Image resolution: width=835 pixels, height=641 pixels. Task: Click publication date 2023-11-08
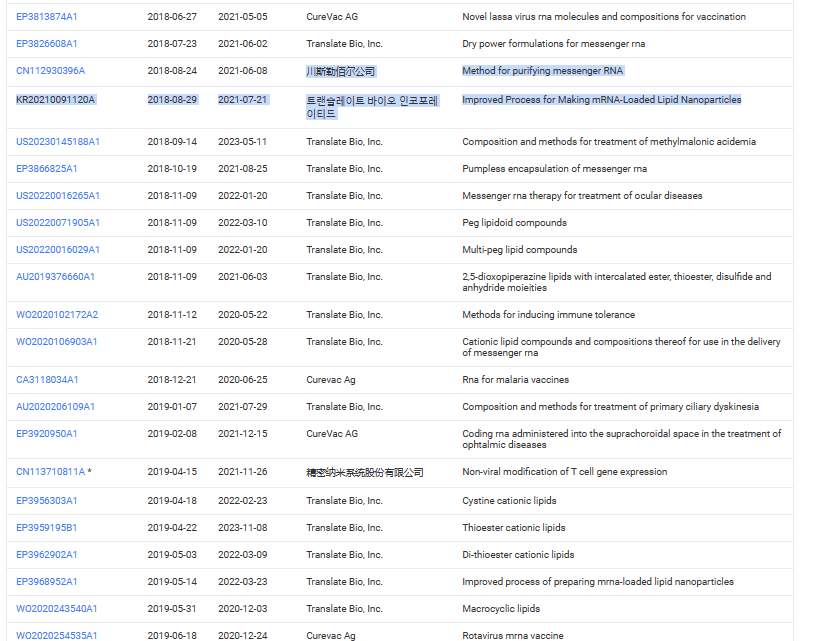point(242,528)
